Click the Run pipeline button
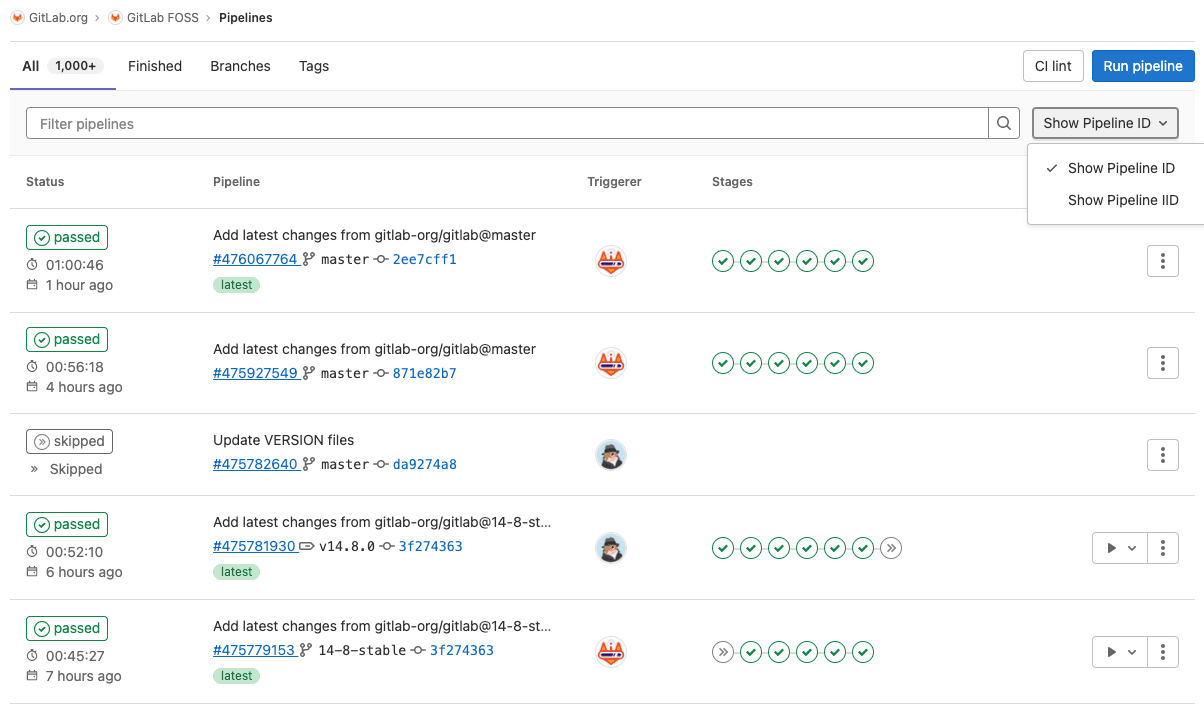The image size is (1204, 714). pyautogui.click(x=1143, y=66)
